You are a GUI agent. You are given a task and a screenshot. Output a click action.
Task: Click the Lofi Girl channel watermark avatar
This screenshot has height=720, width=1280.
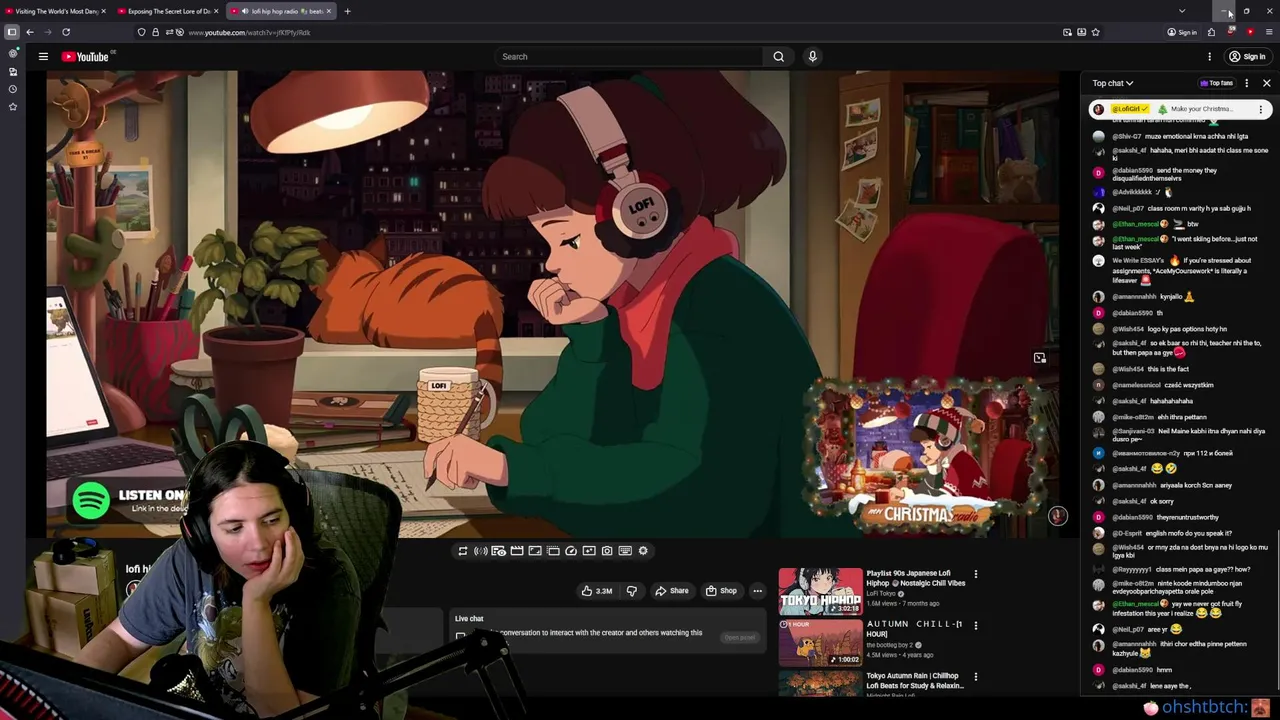point(1057,516)
